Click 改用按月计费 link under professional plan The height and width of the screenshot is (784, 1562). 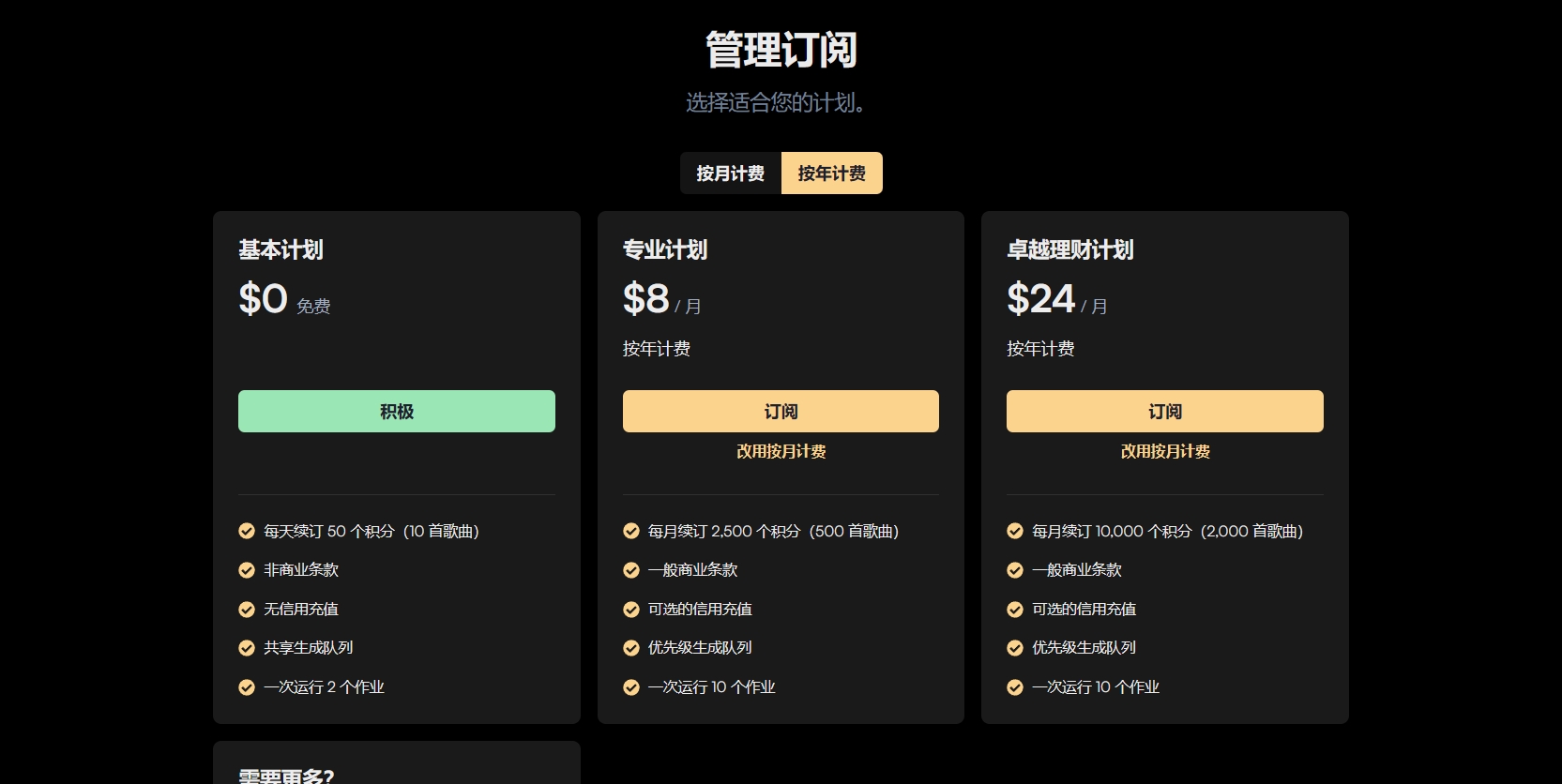(x=781, y=451)
